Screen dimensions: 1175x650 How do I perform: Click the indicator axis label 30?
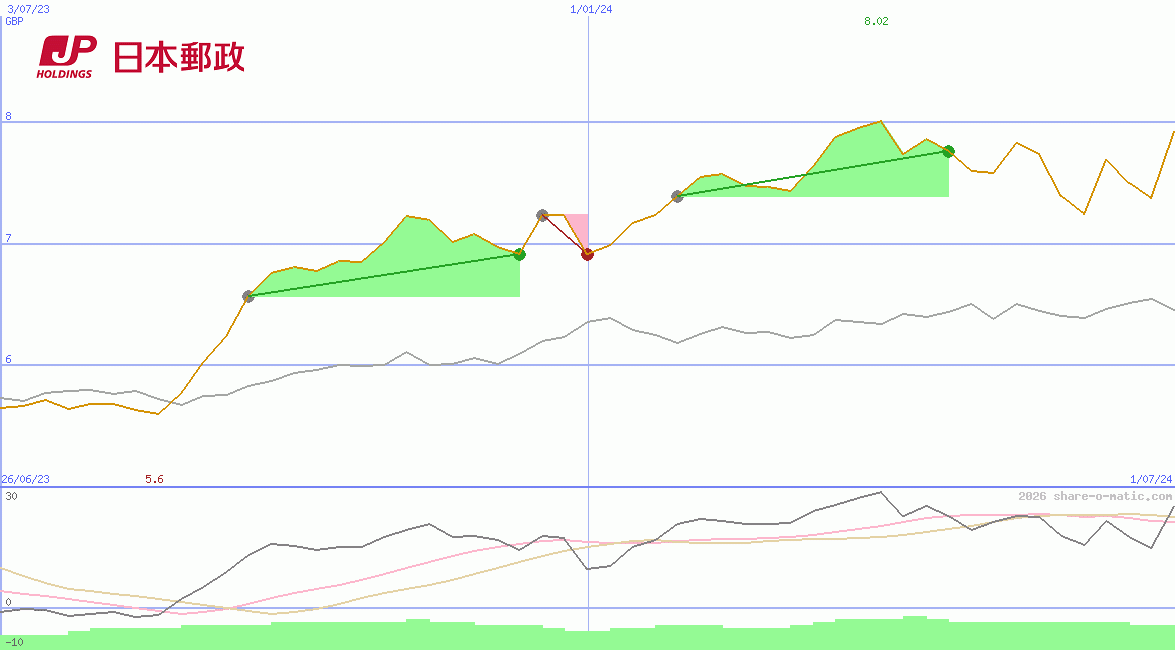(11, 496)
